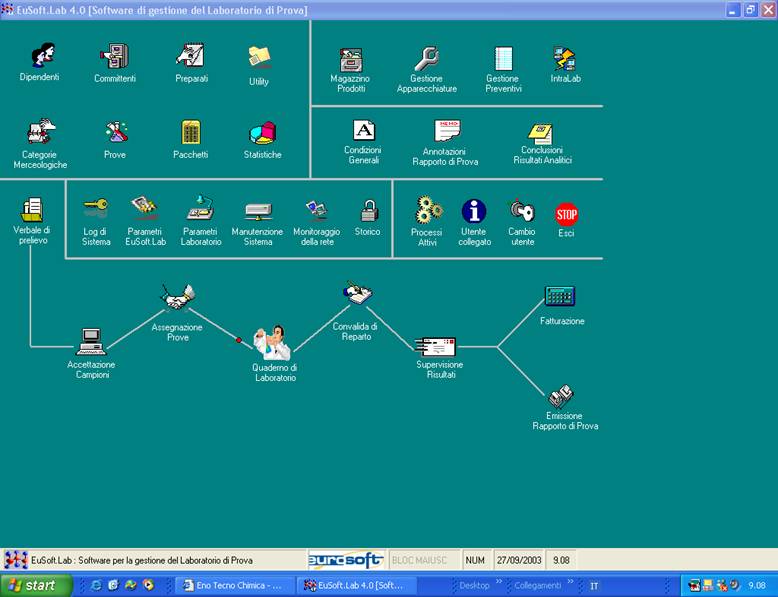Open Log di Sistema key icon
Image resolution: width=778 pixels, height=597 pixels.
(x=96, y=207)
